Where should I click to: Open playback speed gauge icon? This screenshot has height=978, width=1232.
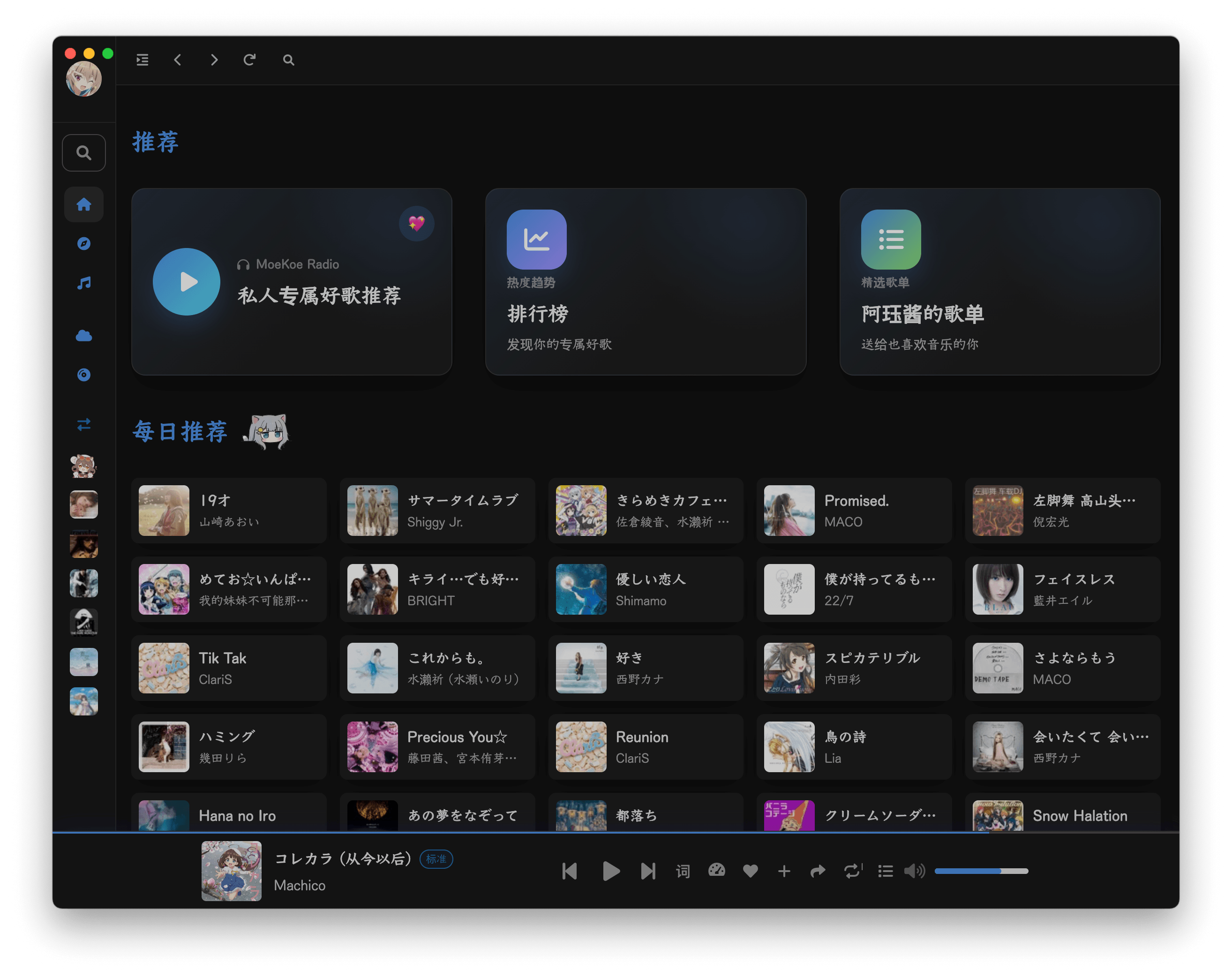click(717, 871)
